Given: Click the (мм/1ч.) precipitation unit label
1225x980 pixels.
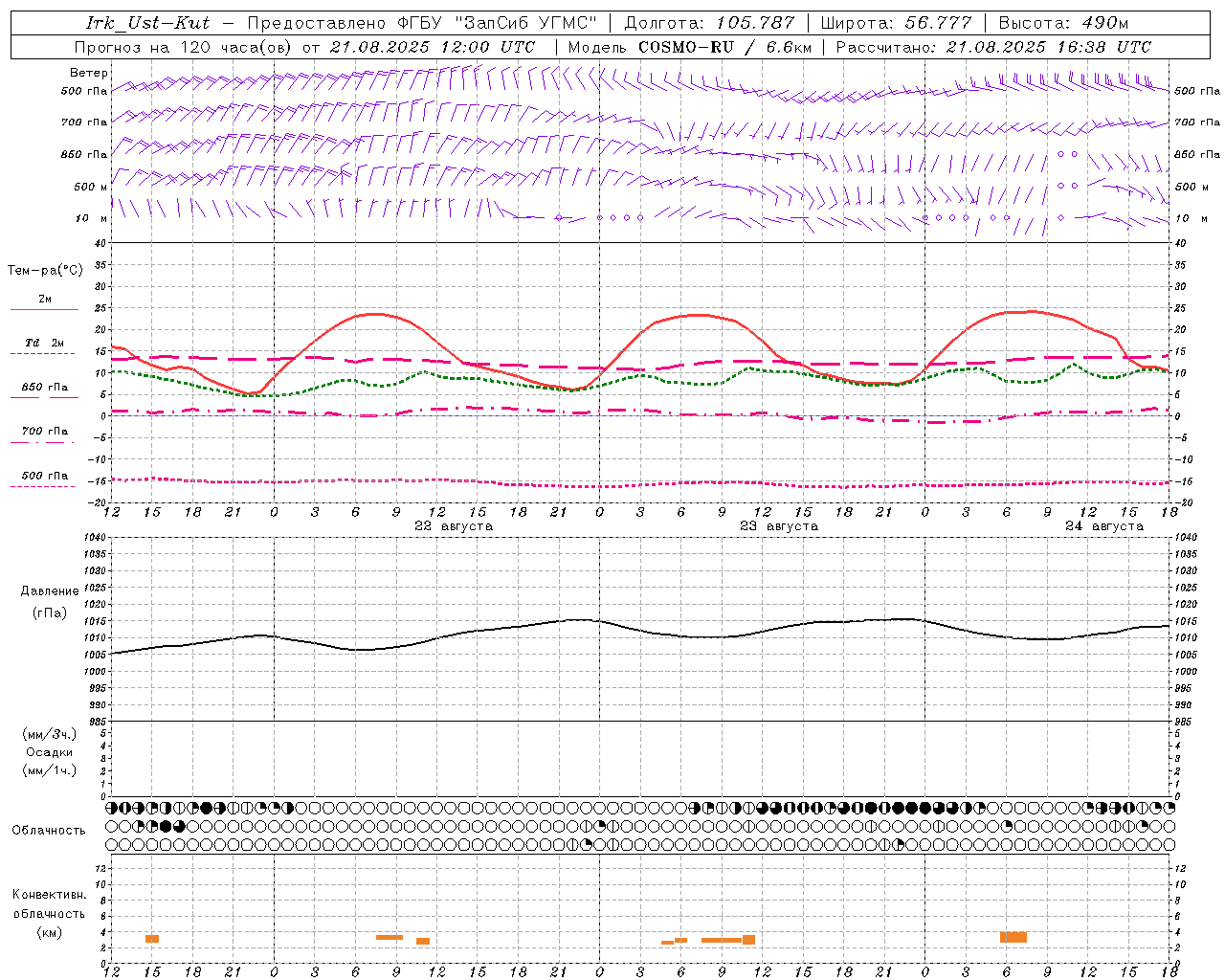Looking at the screenshot, I should click(50, 770).
